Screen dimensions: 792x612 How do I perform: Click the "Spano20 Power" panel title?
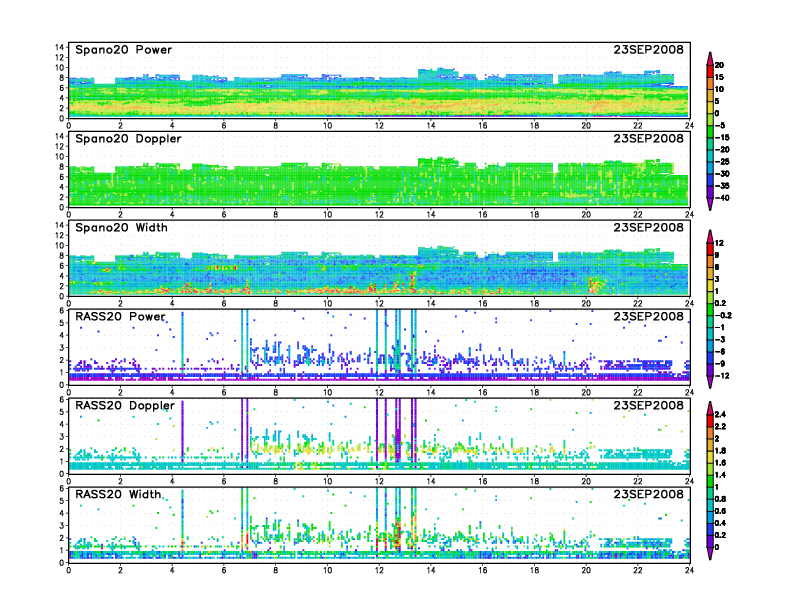click(124, 50)
